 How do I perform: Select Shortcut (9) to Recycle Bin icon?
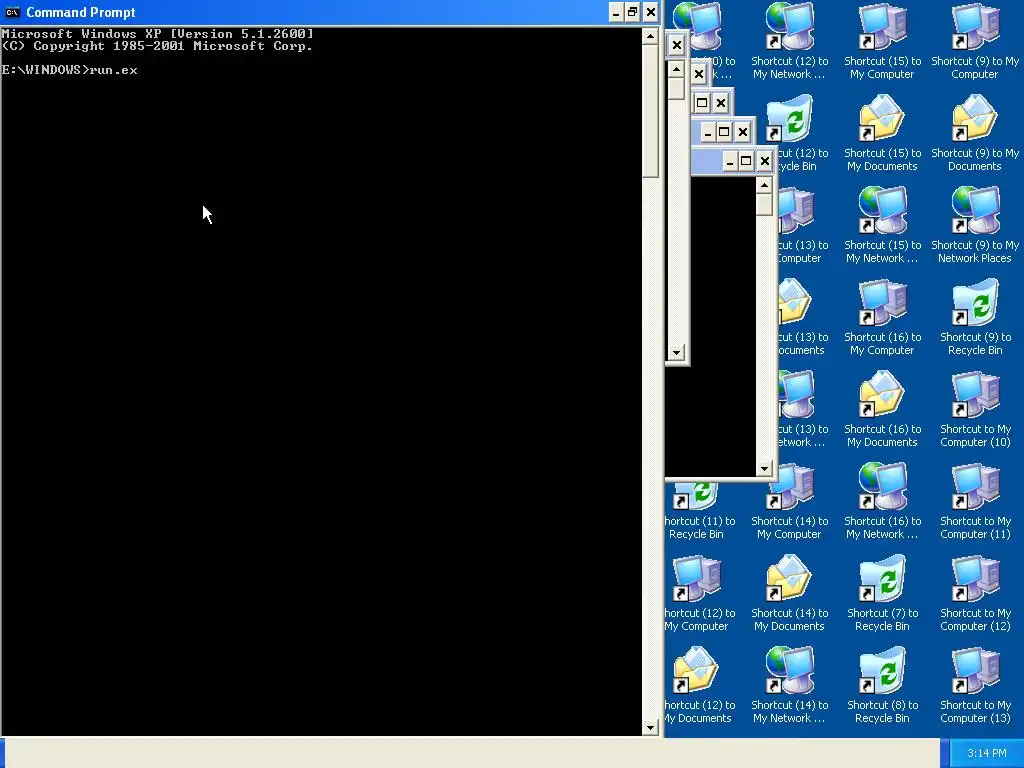coord(975,317)
